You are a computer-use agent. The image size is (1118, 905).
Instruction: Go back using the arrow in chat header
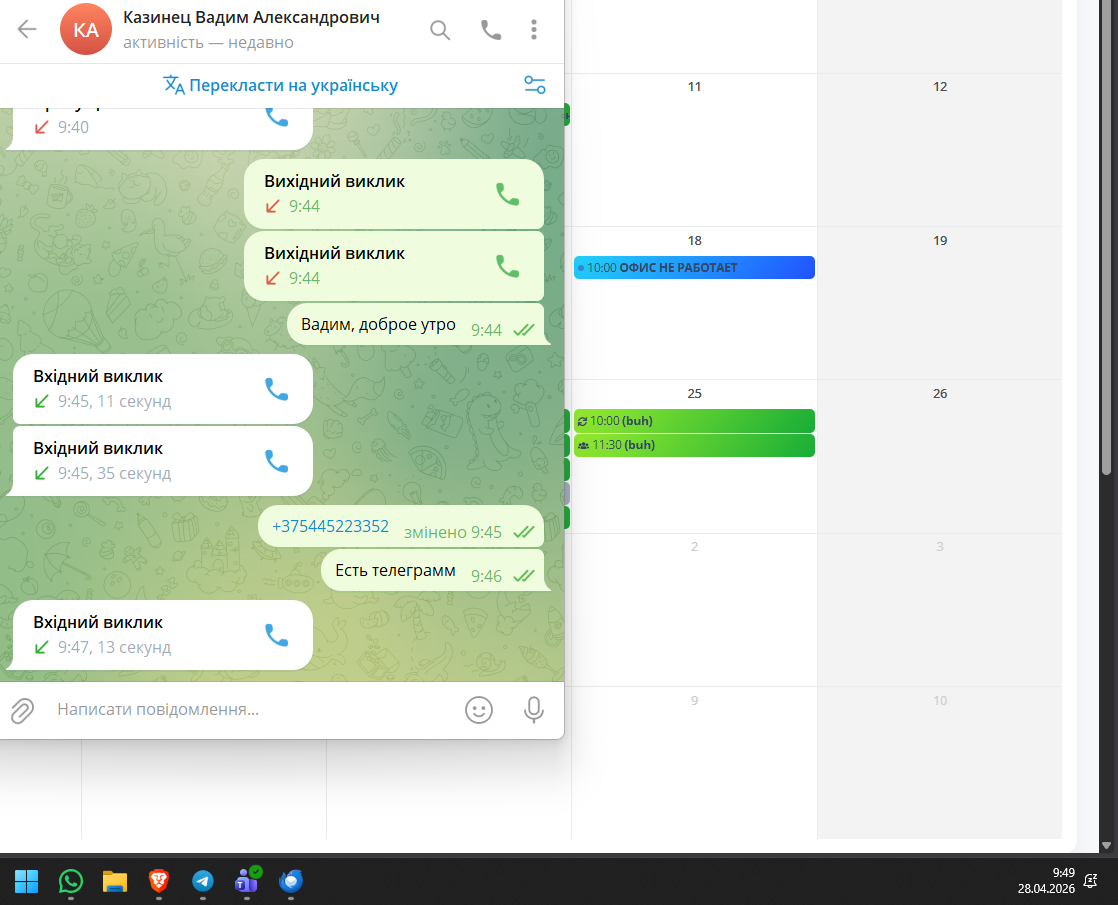pyautogui.click(x=27, y=29)
